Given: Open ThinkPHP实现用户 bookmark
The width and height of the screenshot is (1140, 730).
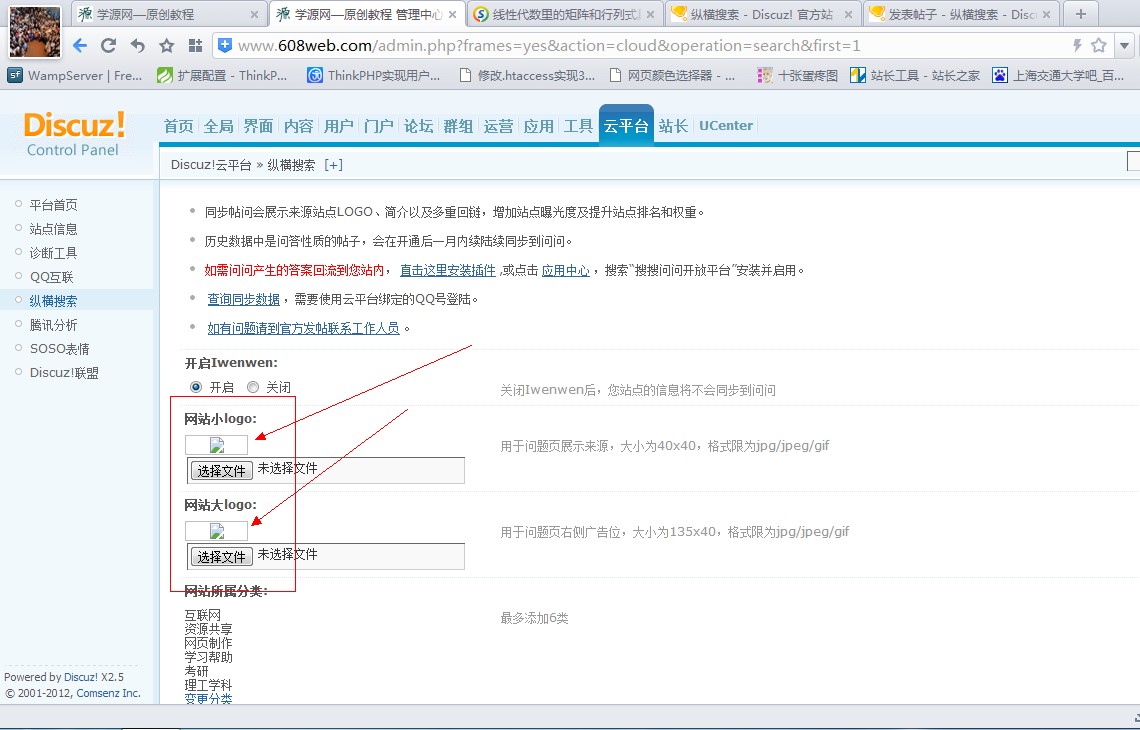Looking at the screenshot, I should [x=374, y=75].
